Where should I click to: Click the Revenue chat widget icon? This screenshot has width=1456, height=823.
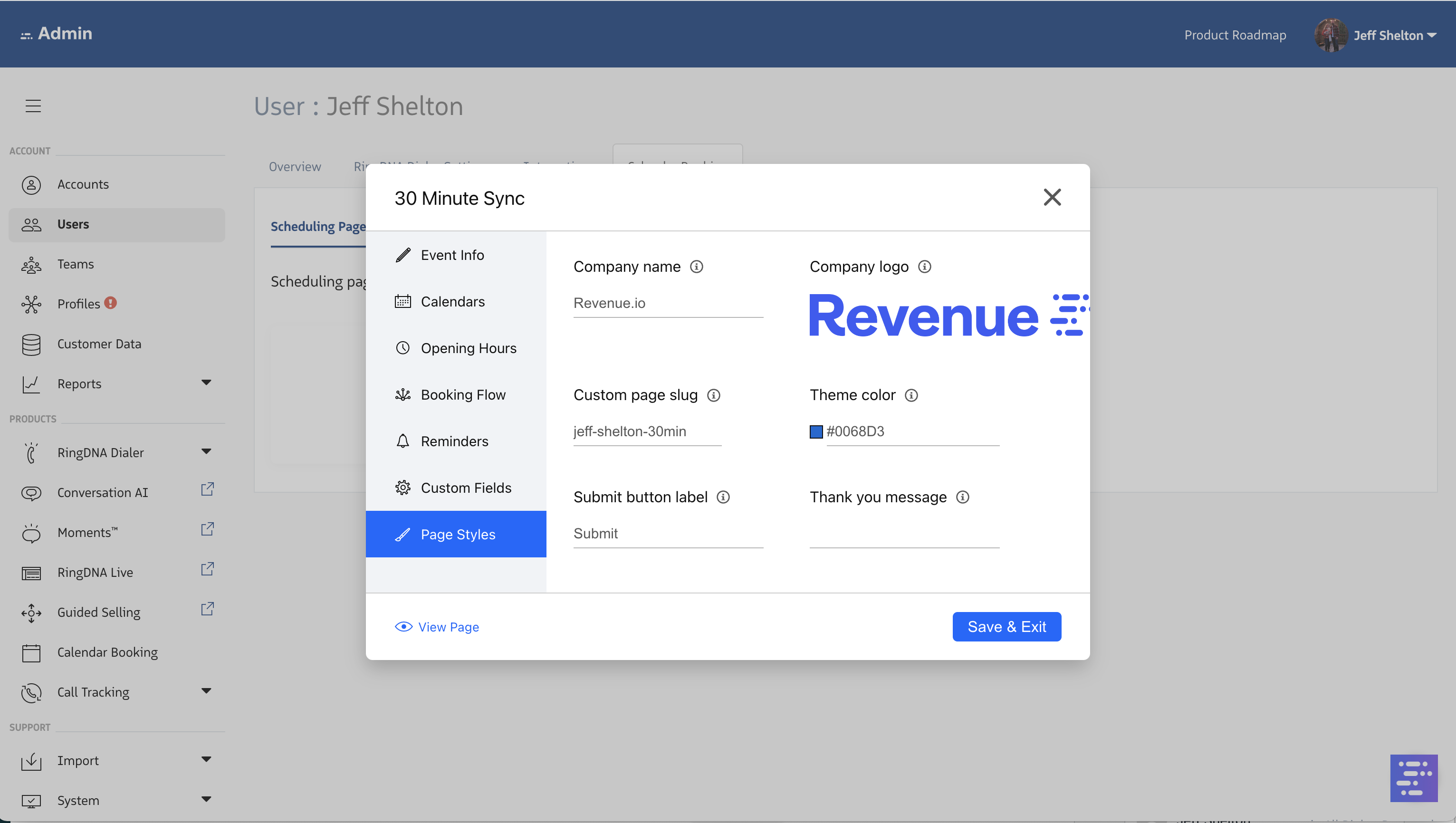point(1413,778)
